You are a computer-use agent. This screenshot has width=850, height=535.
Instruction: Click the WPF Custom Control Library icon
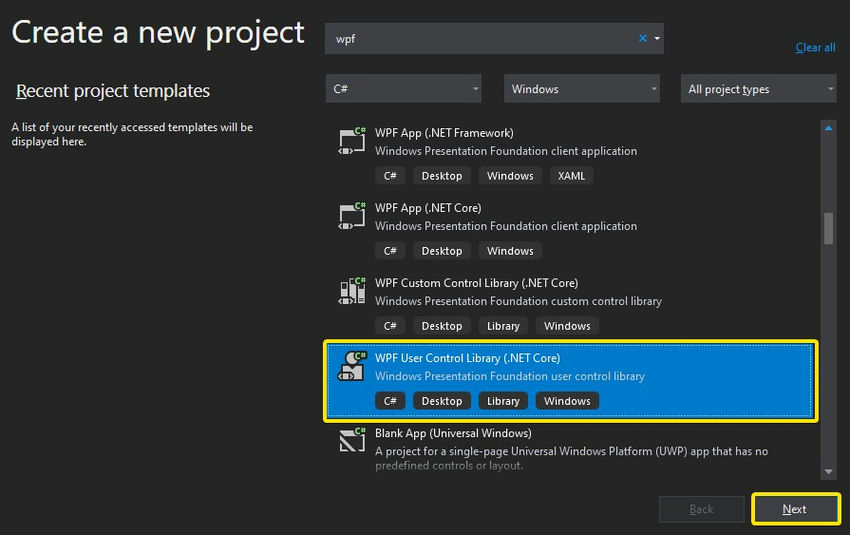352,290
